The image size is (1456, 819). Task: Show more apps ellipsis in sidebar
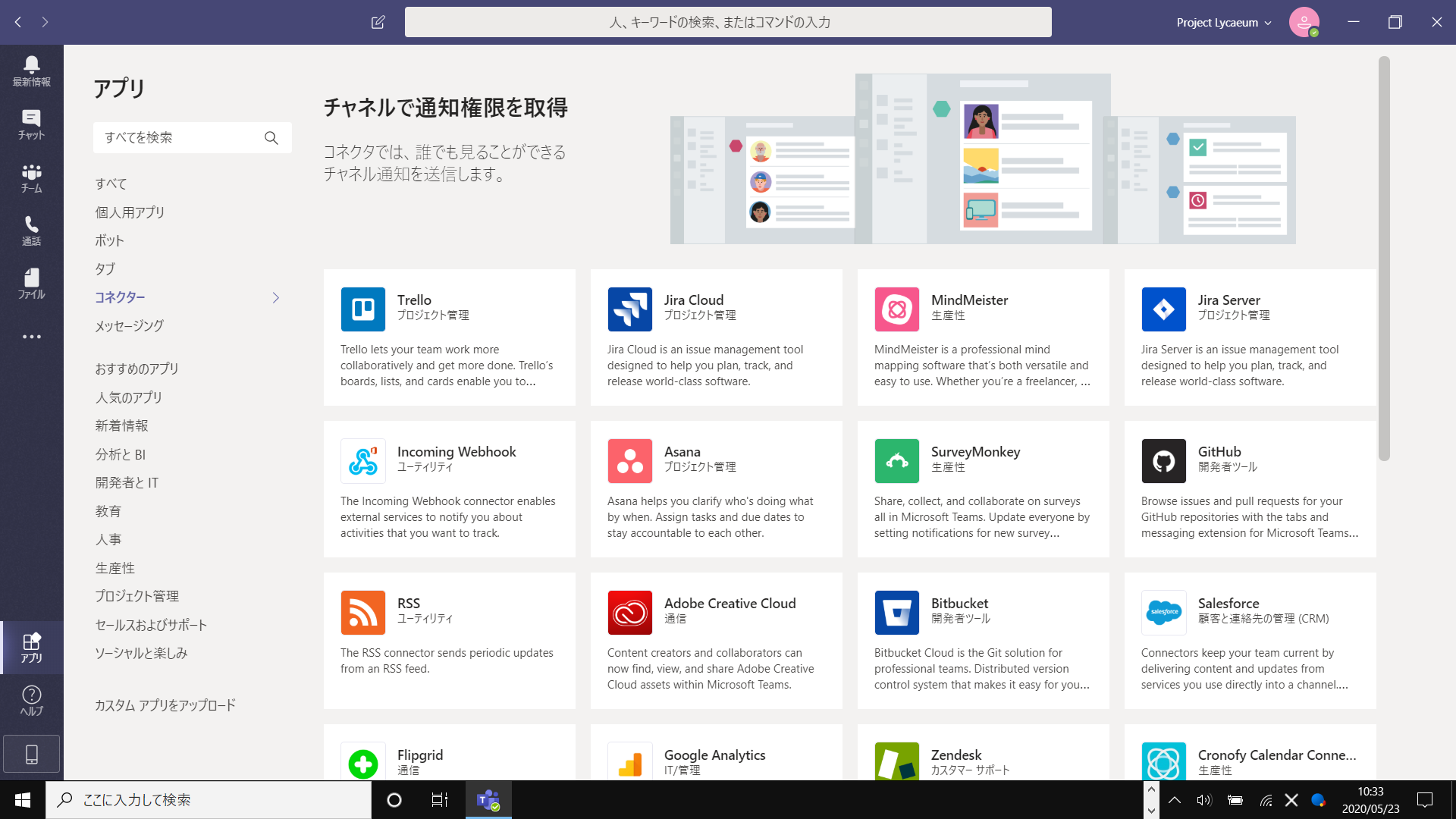(x=31, y=337)
